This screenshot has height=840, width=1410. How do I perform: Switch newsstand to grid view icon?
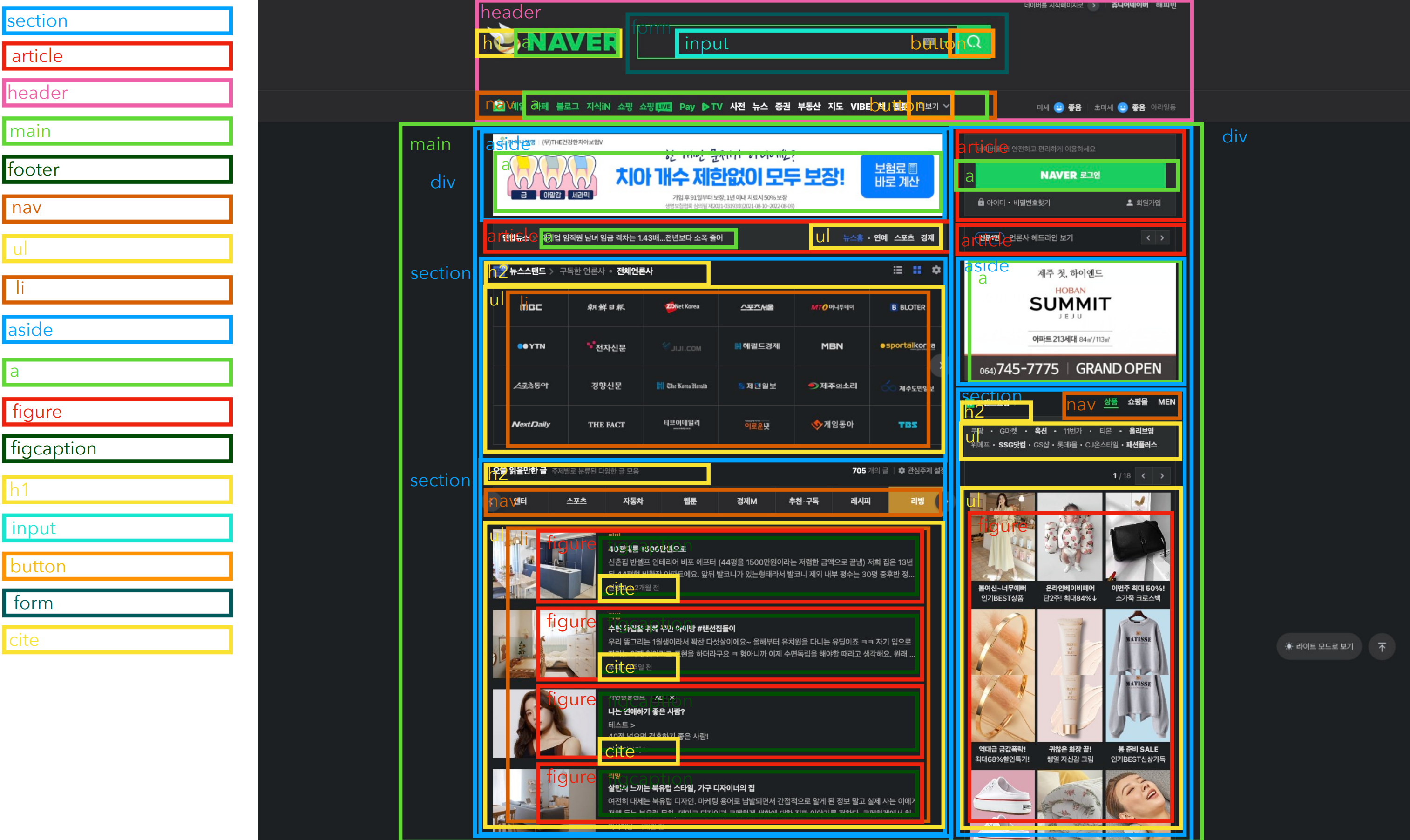tap(917, 270)
